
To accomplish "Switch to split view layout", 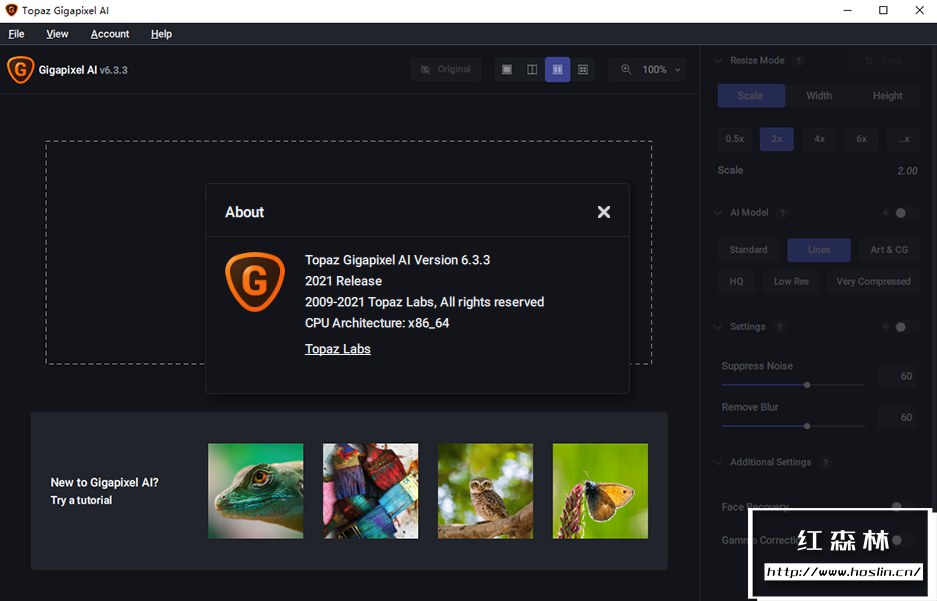I will click(x=532, y=69).
